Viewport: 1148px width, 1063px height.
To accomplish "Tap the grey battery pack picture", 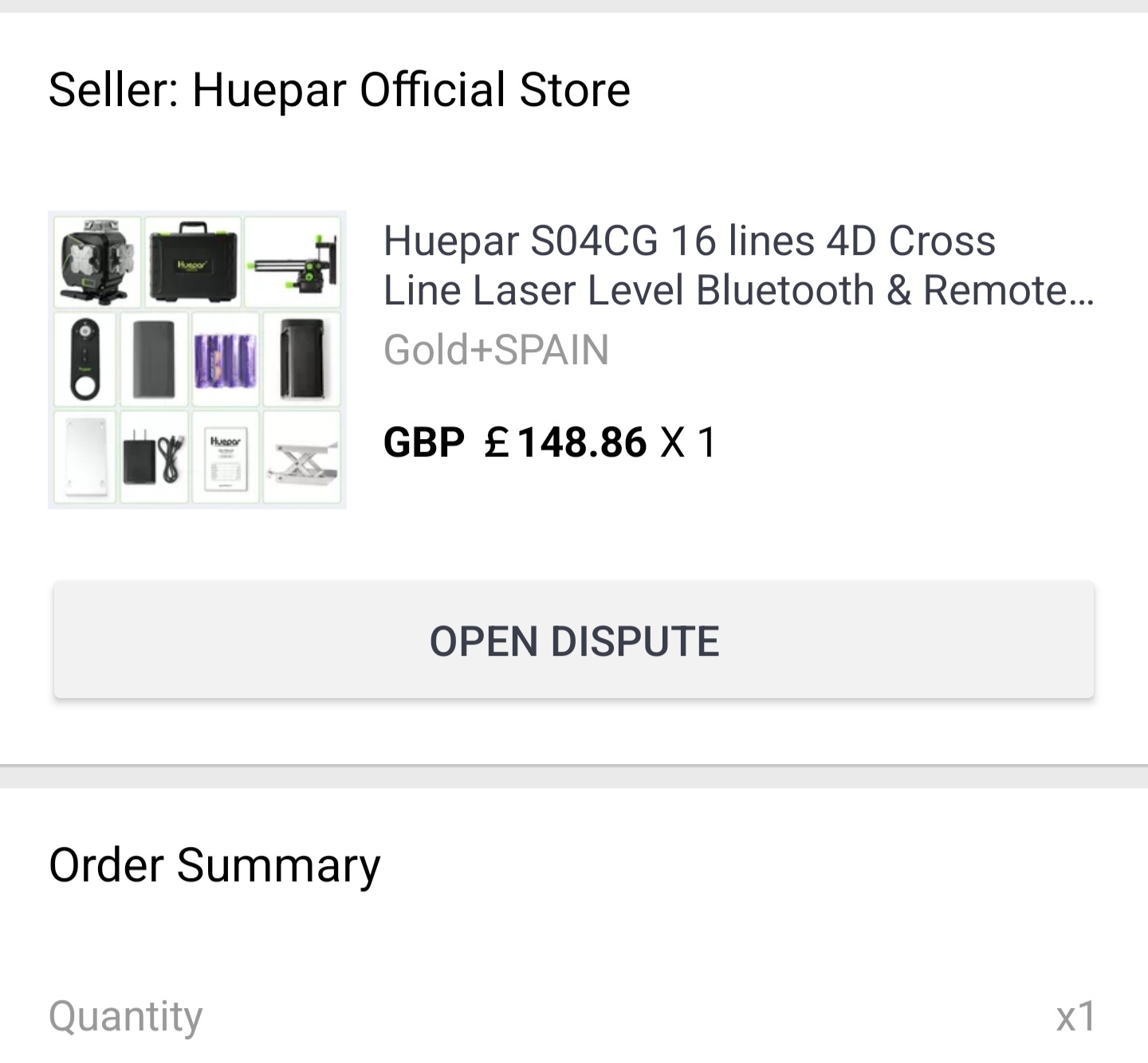I will (x=155, y=359).
